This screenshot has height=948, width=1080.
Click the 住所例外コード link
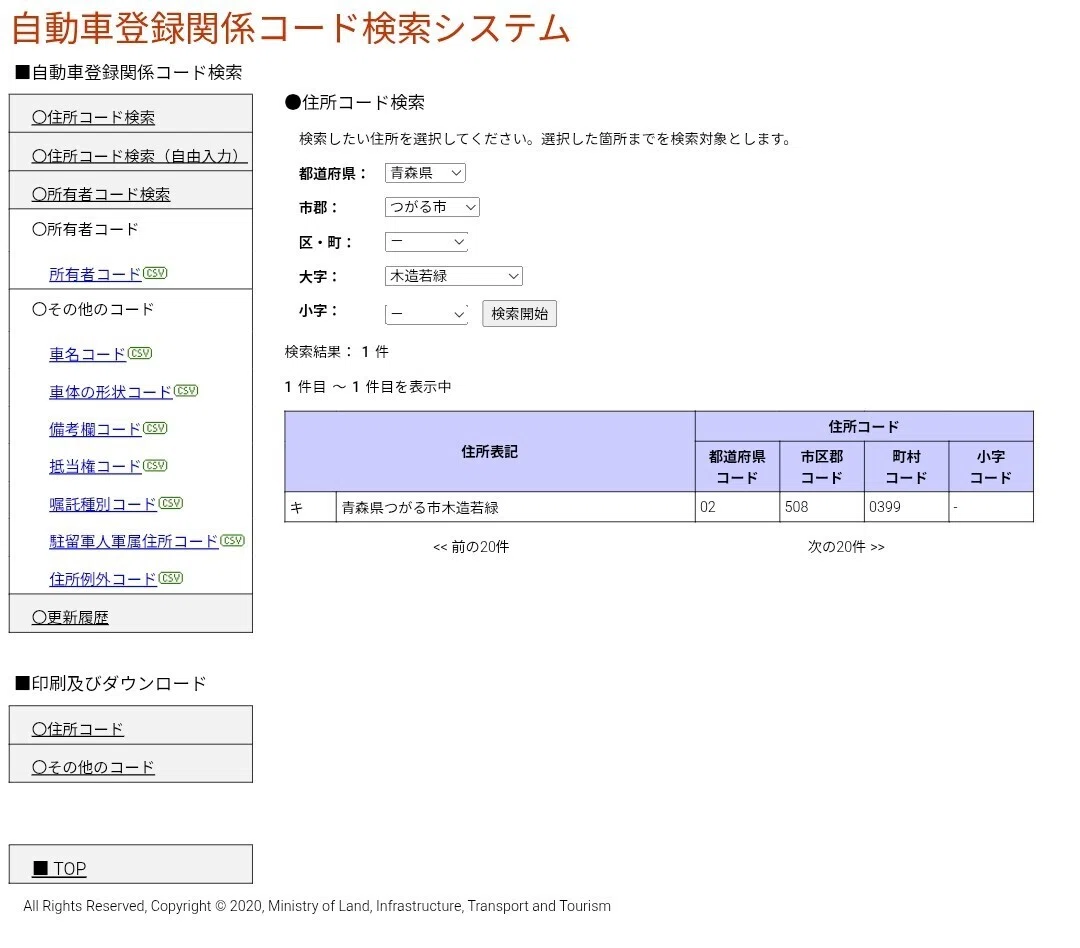[x=103, y=579]
